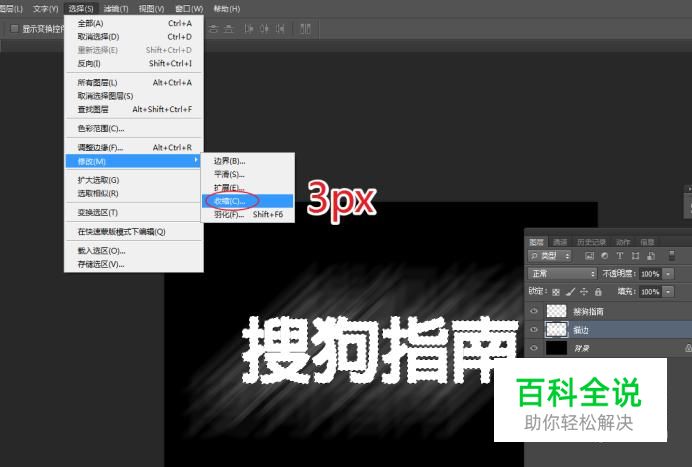This screenshot has height=467, width=692.
Task: Choose 选取相似(R) menu item
Action: [134, 193]
